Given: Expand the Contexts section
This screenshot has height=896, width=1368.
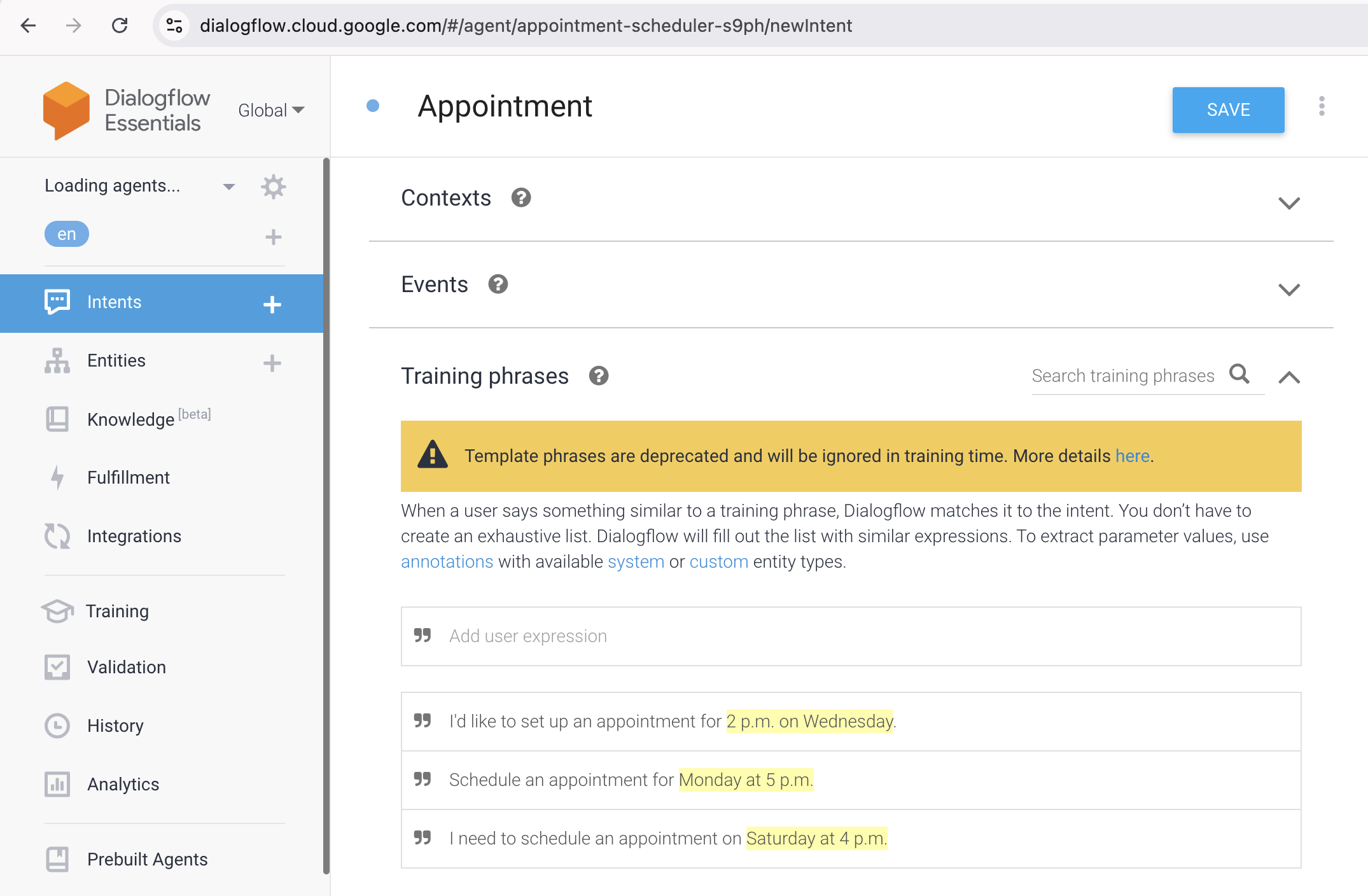Looking at the screenshot, I should 1290,203.
